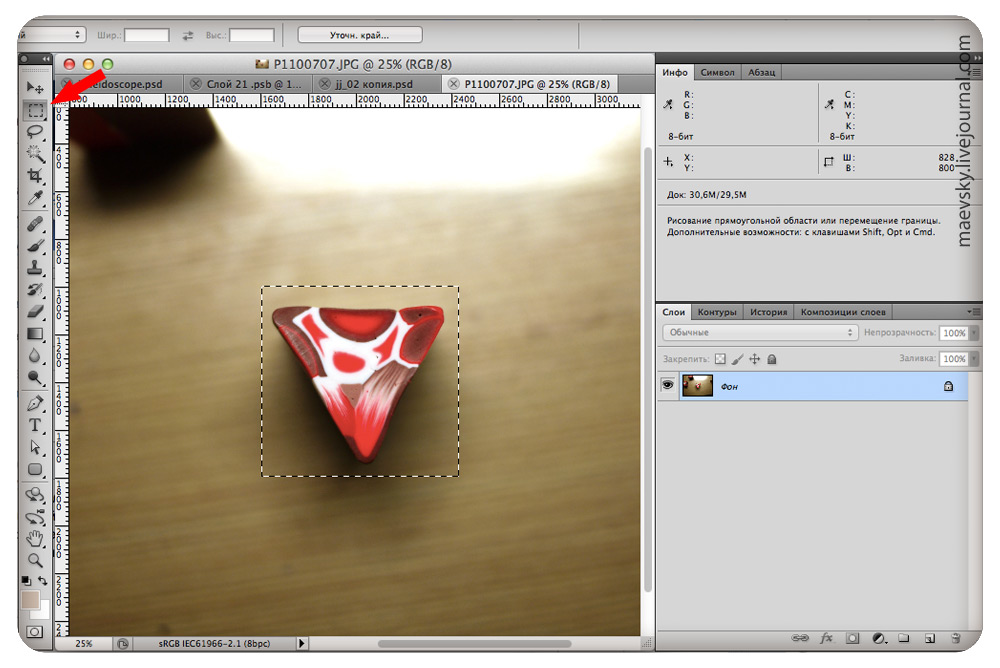
Task: Select the Lasso tool
Action: coord(35,132)
